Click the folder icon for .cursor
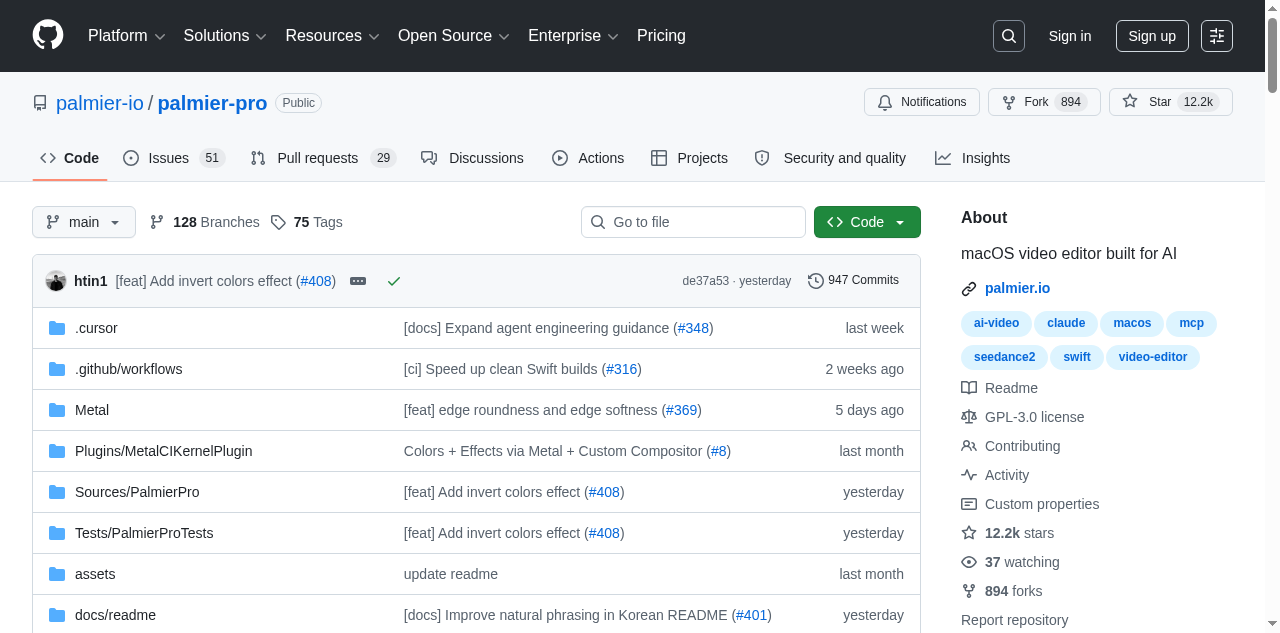The width and height of the screenshot is (1280, 633). (x=57, y=328)
